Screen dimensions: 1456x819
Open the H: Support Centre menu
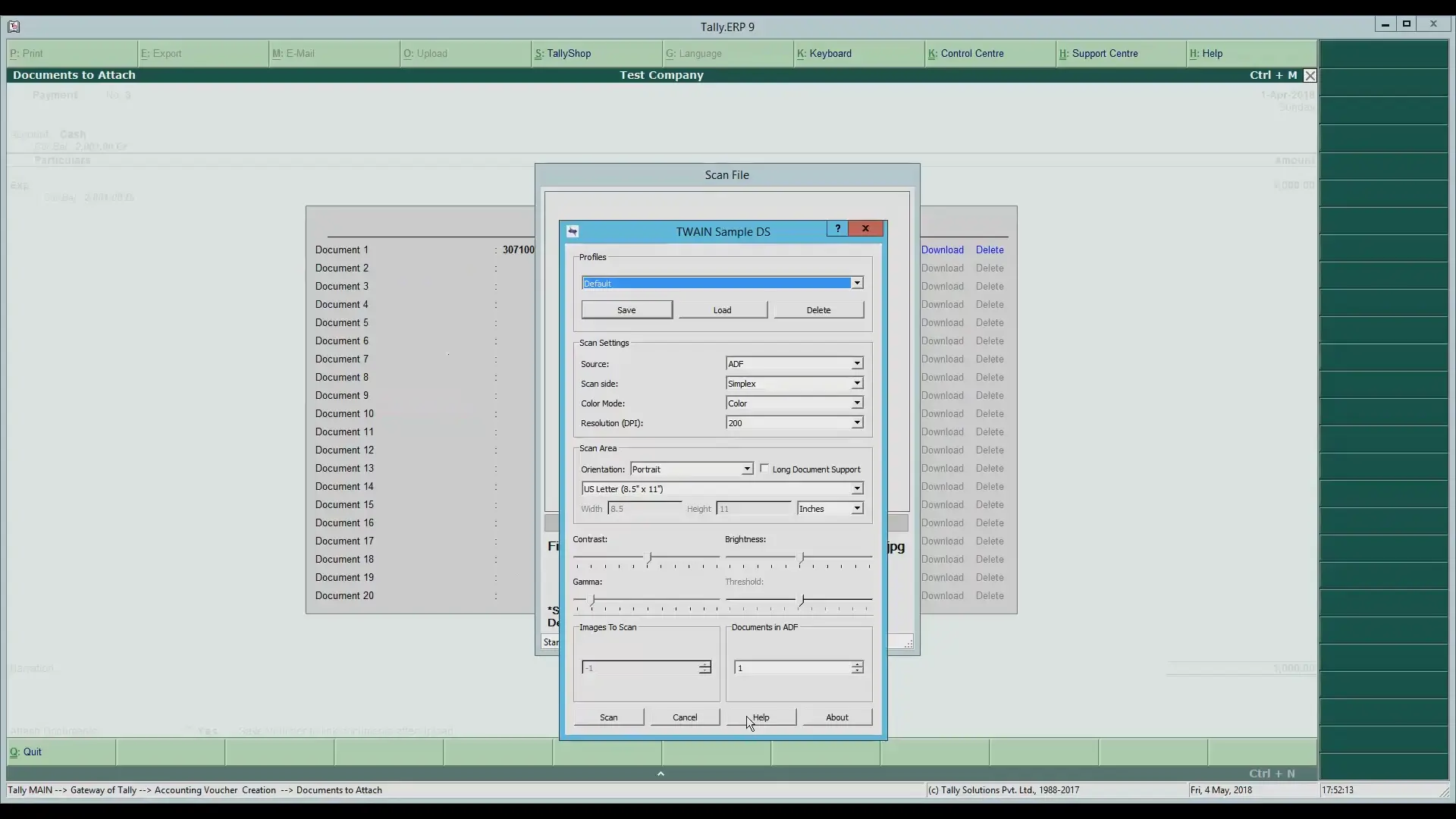tap(1122, 53)
